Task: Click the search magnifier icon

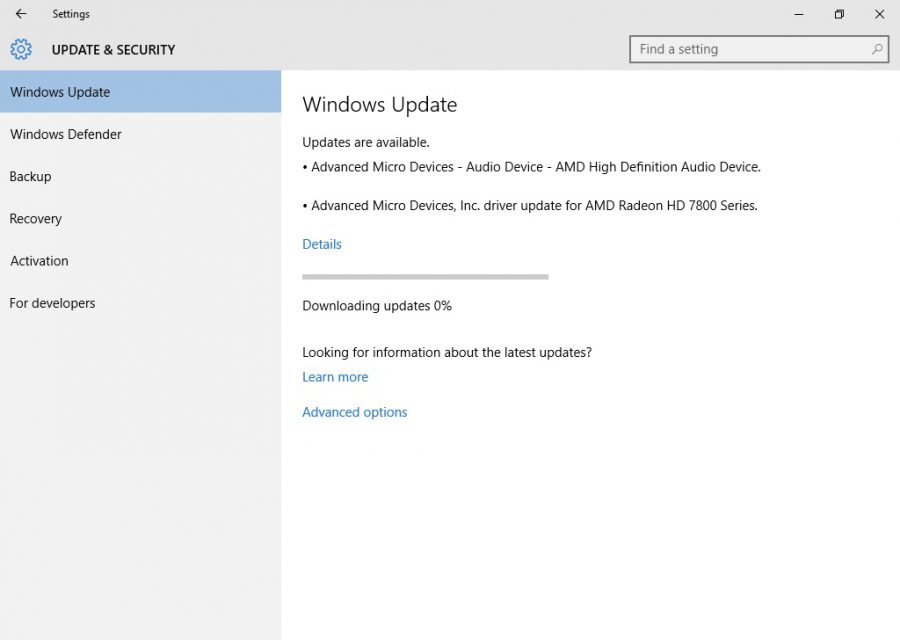Action: [876, 48]
